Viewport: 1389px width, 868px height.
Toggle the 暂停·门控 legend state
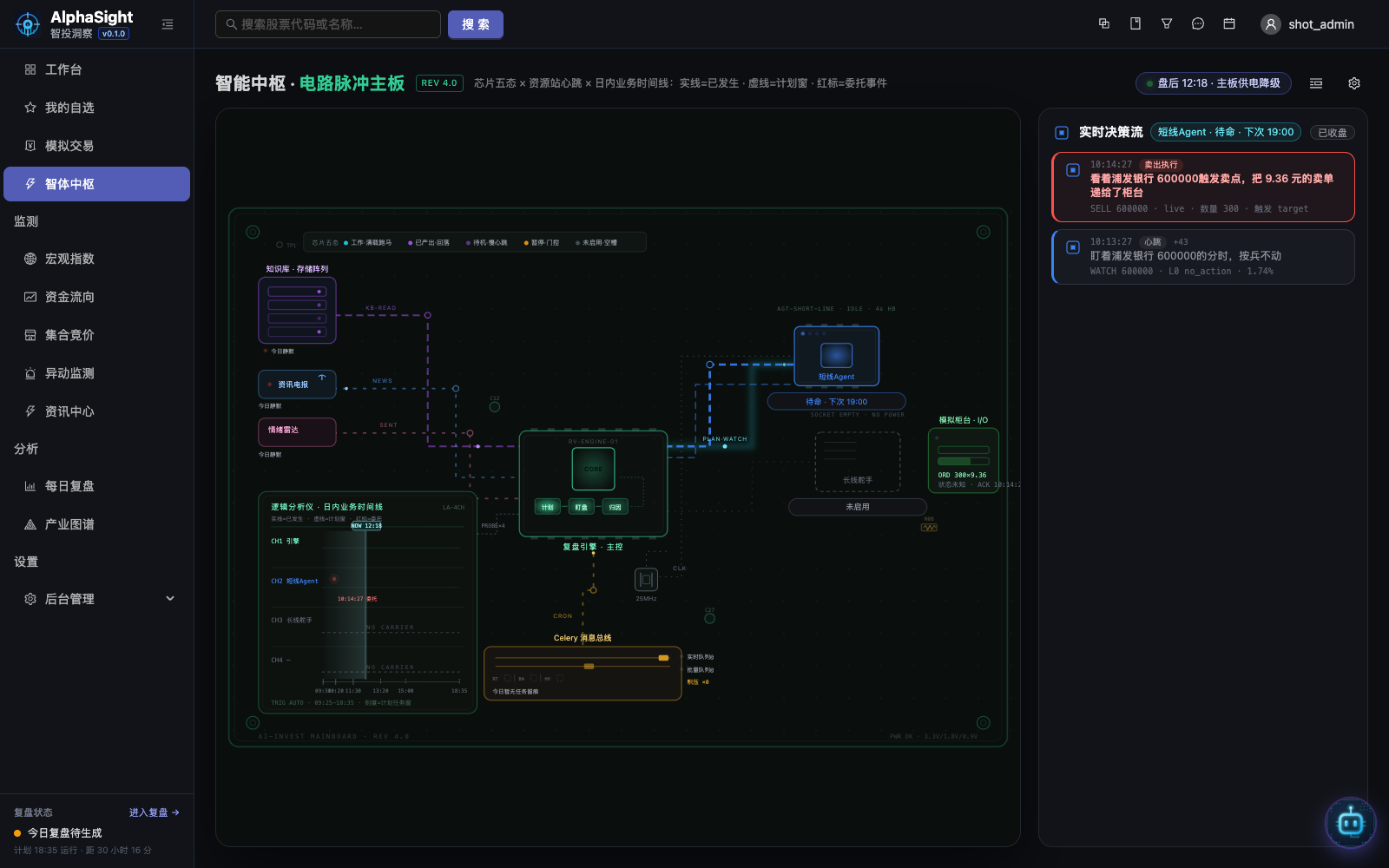pyautogui.click(x=542, y=243)
